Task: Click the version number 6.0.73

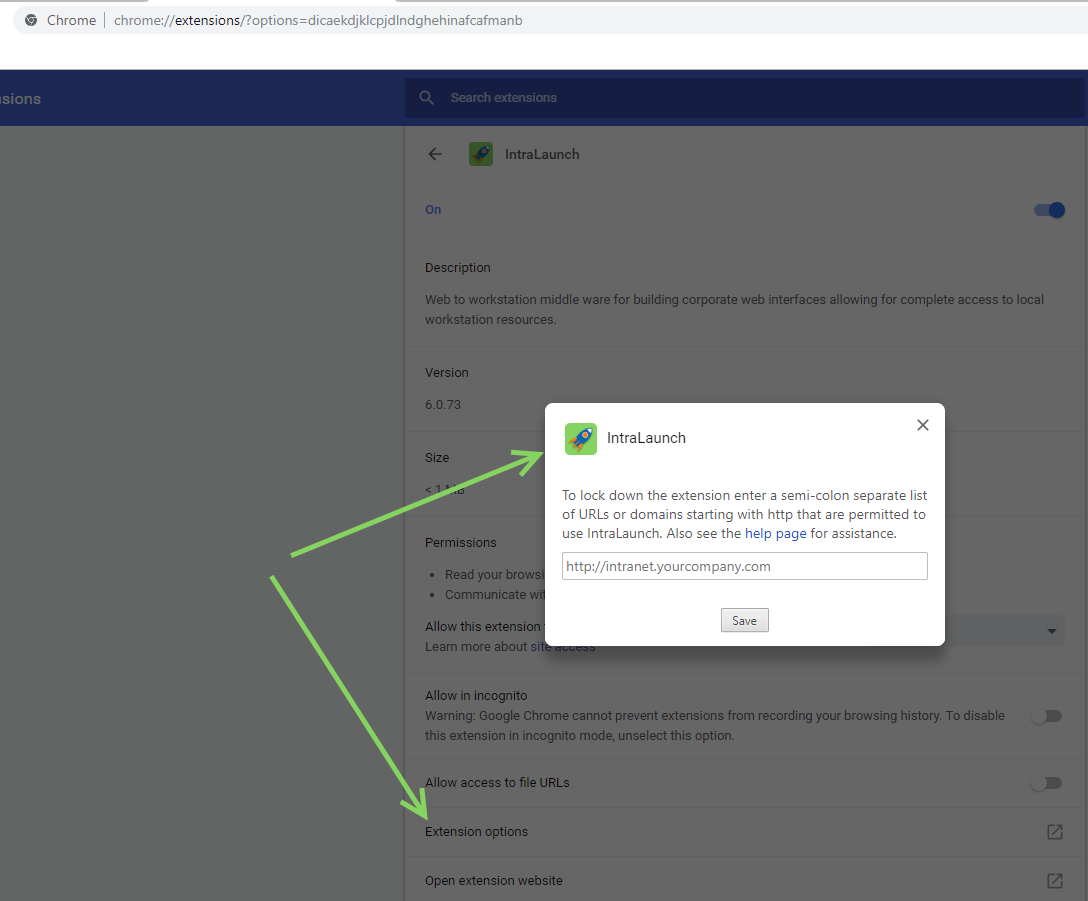Action: coord(443,405)
